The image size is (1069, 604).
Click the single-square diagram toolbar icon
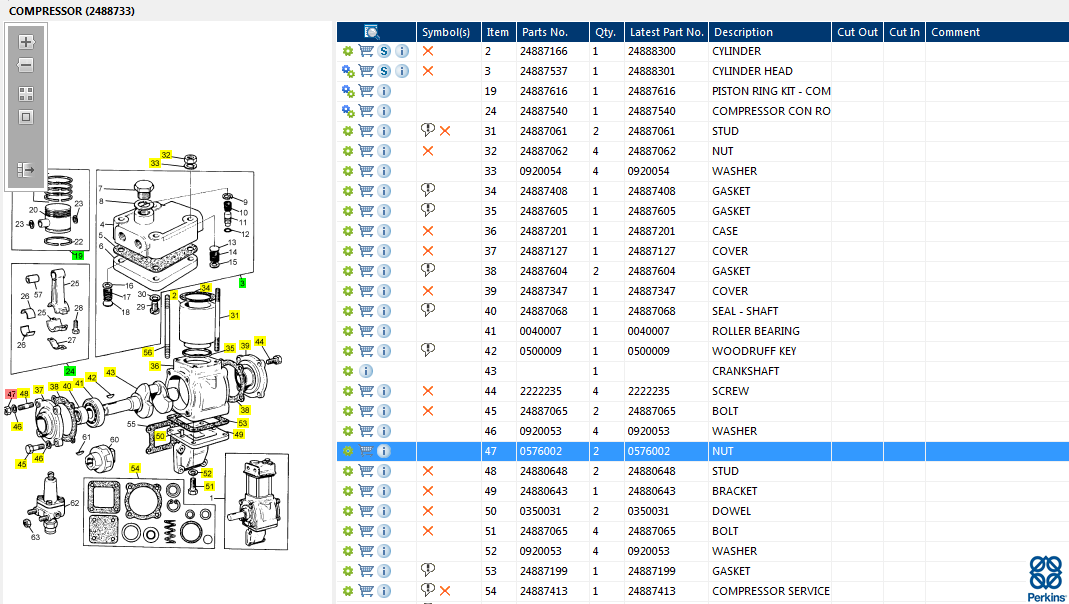[x=26, y=117]
